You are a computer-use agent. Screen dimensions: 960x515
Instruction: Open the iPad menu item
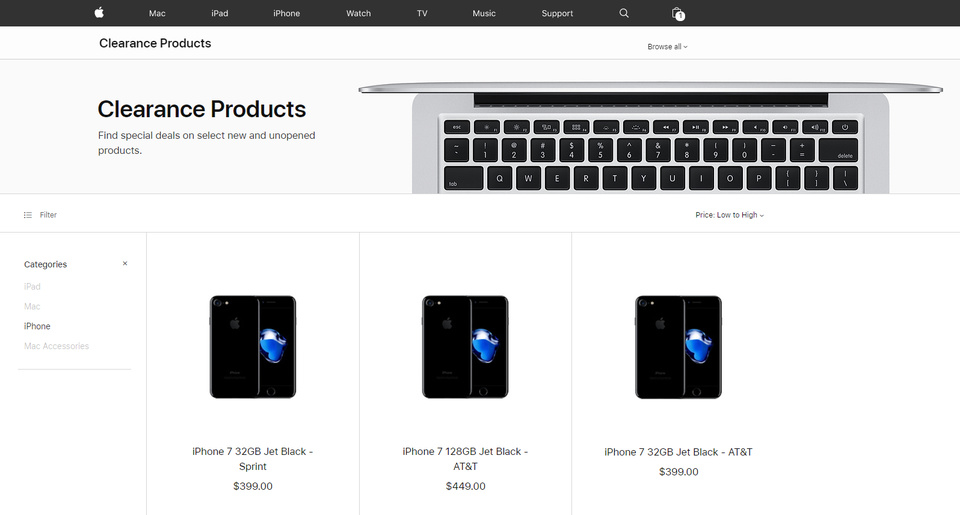pos(220,13)
